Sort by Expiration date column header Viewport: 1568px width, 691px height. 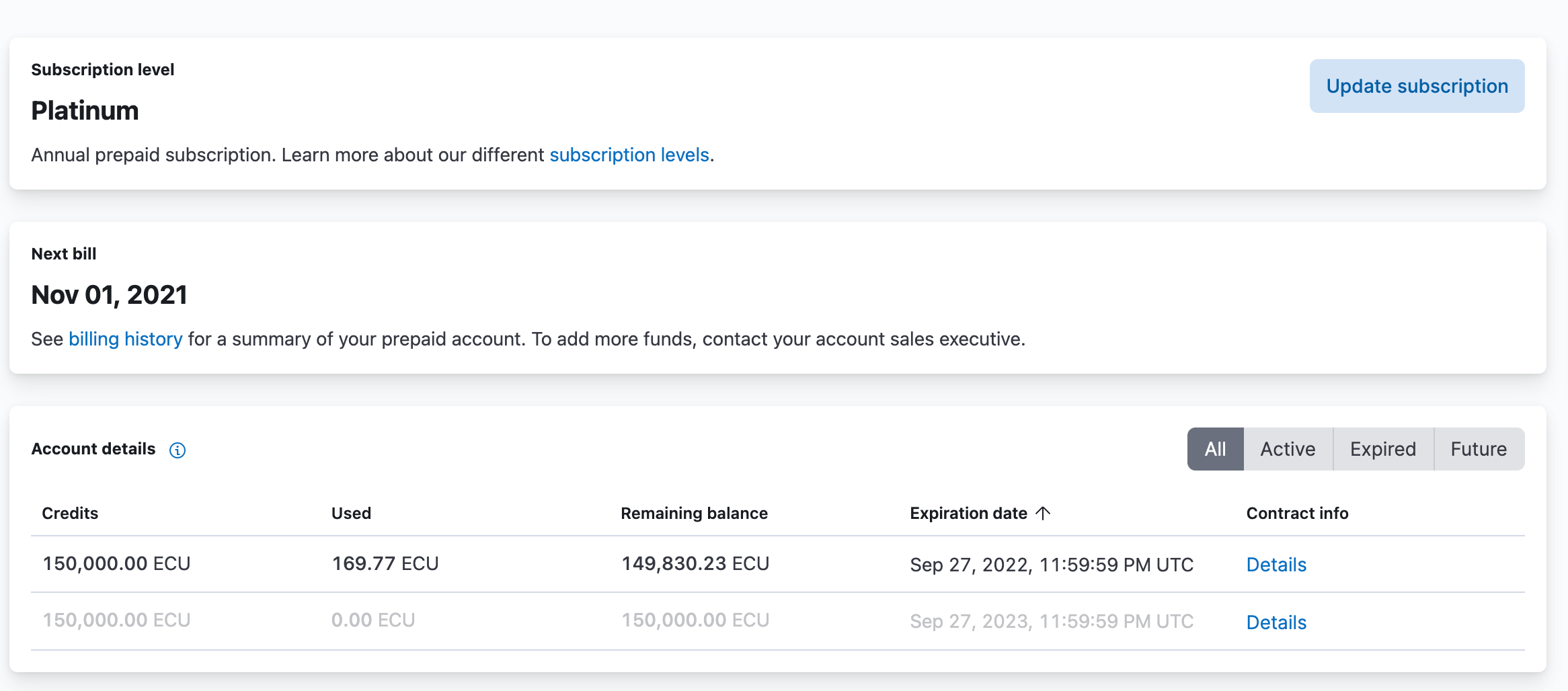(x=980, y=514)
